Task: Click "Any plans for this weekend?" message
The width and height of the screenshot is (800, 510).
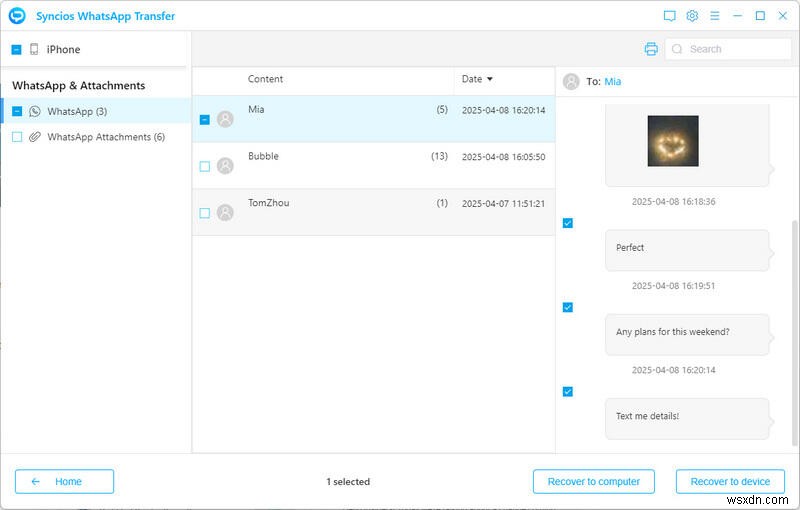Action: point(687,334)
